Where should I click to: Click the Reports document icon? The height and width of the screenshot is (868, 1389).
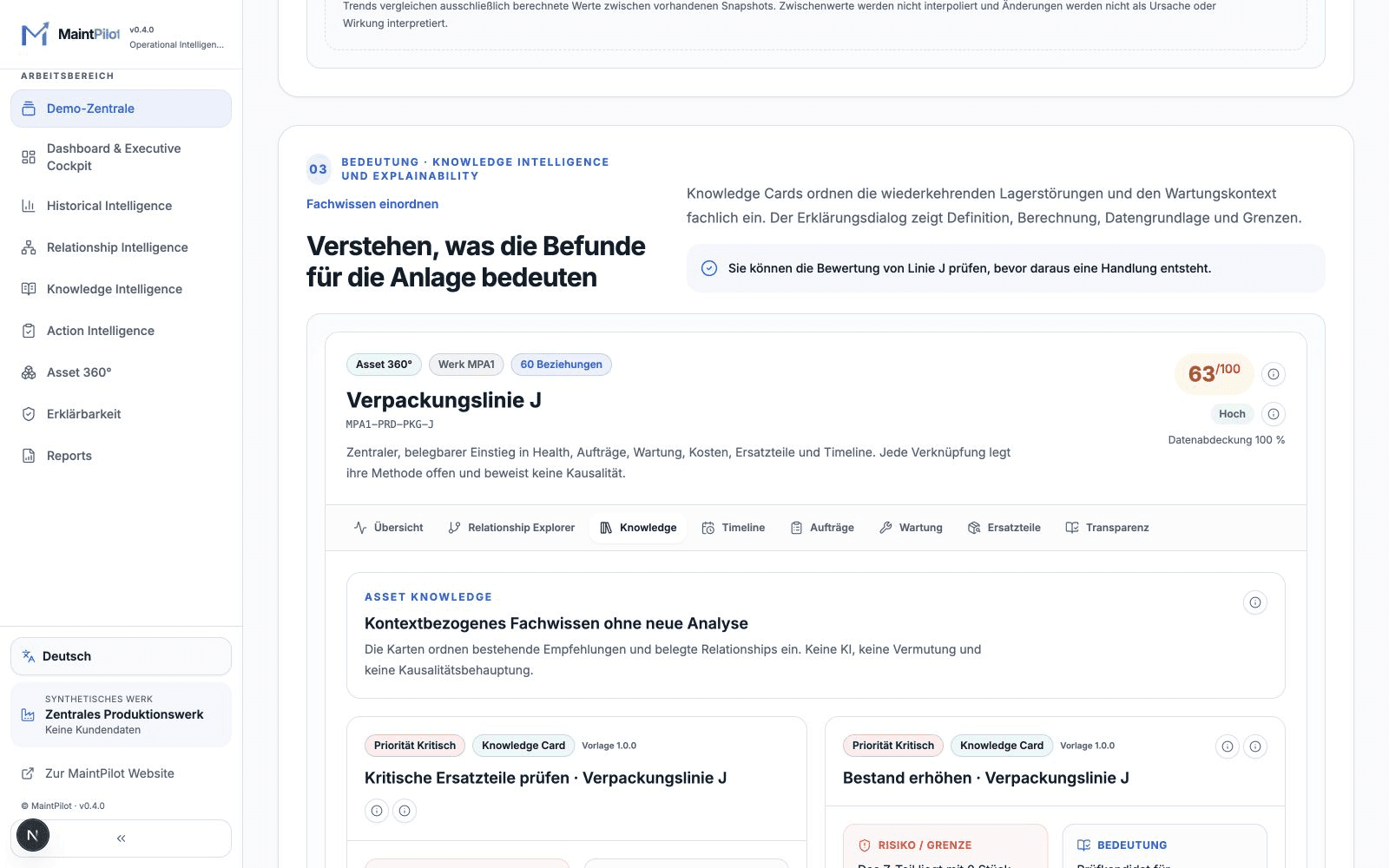click(29, 456)
